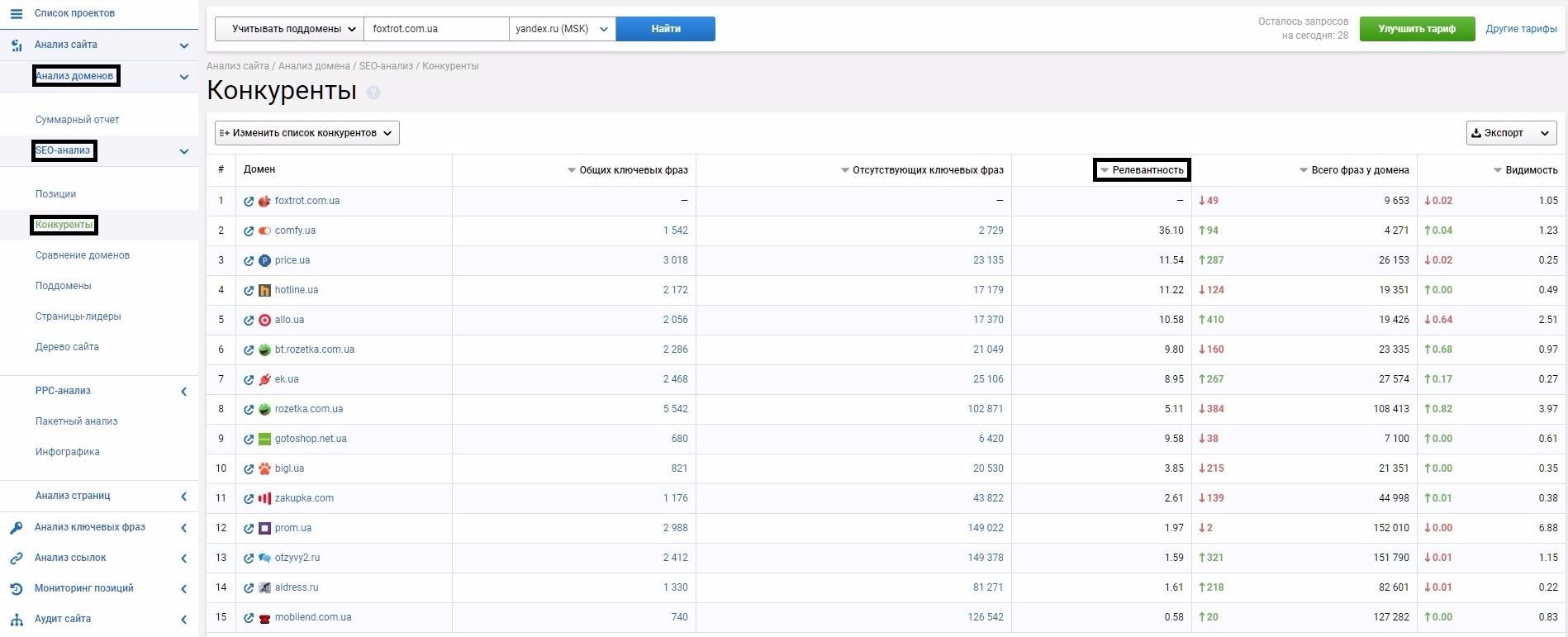Open the Учитывать поддомены dropdown

[x=289, y=29]
